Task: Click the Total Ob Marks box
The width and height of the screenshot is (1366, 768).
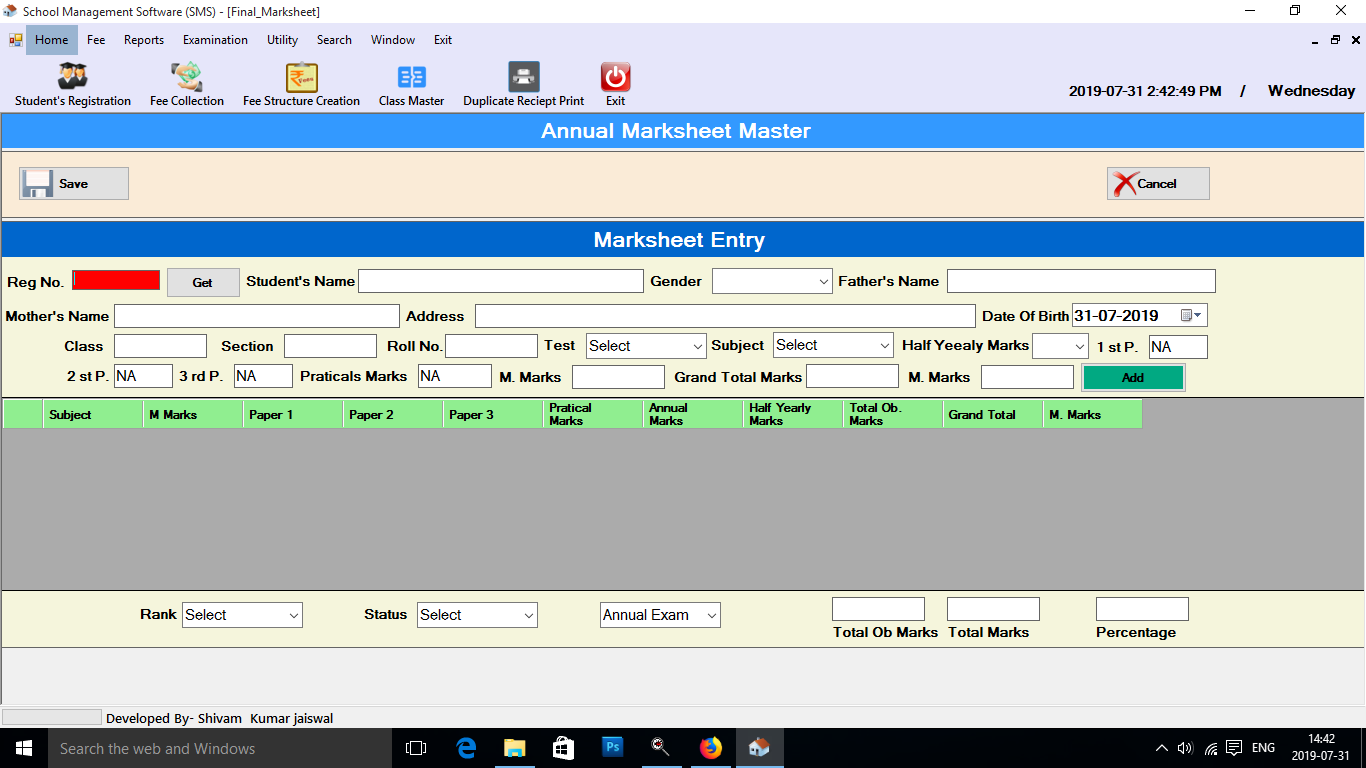Action: pyautogui.click(x=878, y=609)
